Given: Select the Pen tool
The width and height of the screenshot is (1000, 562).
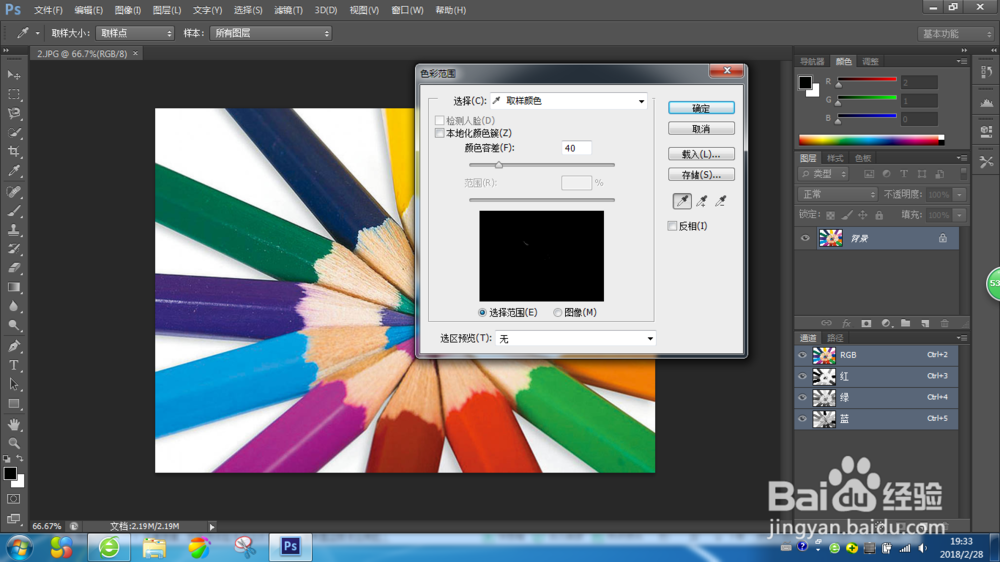Looking at the screenshot, I should [x=14, y=346].
